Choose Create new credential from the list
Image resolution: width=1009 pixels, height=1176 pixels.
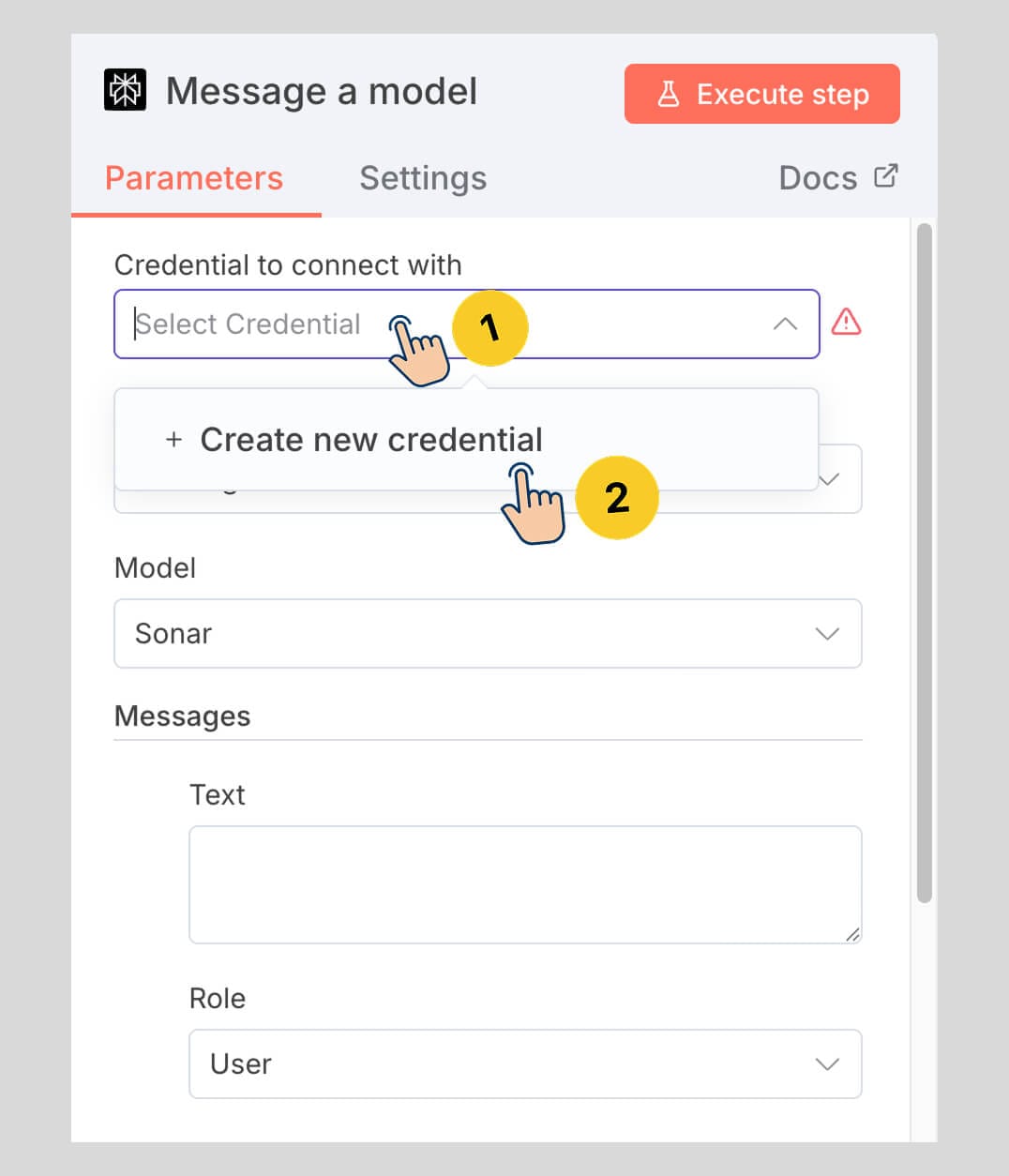pos(371,440)
